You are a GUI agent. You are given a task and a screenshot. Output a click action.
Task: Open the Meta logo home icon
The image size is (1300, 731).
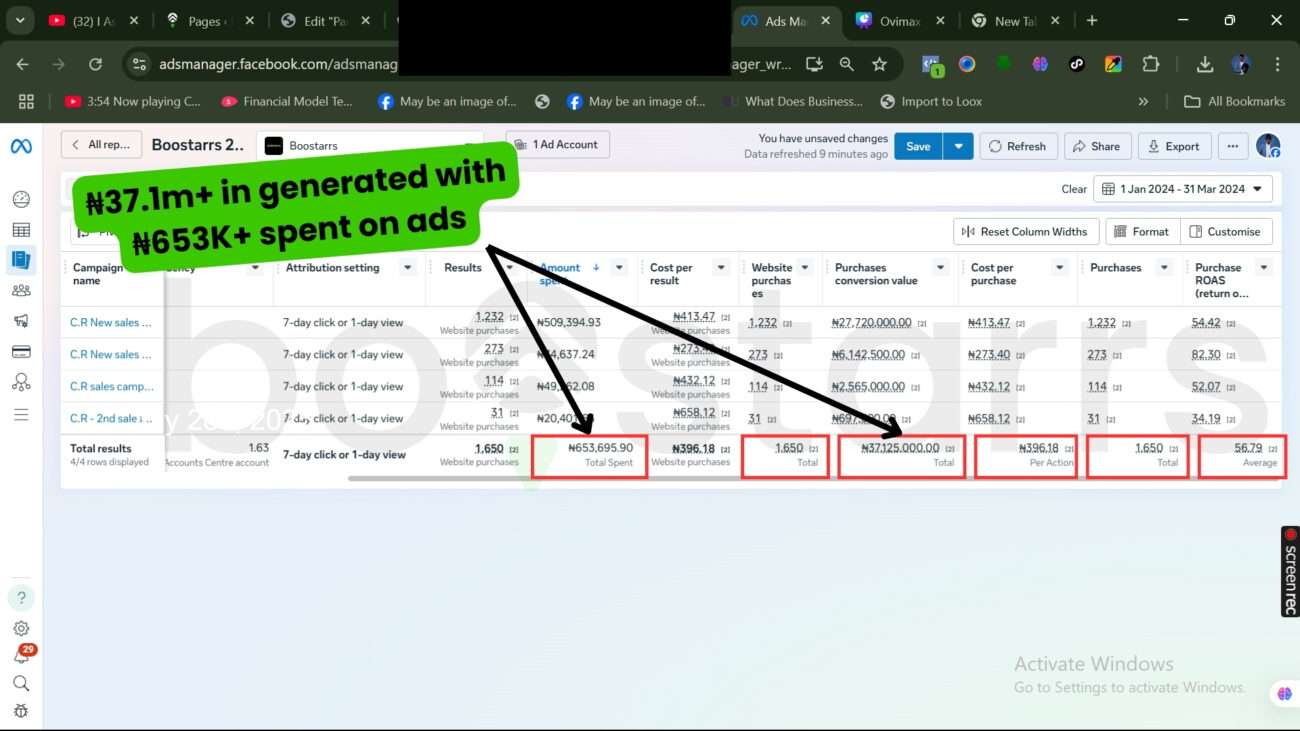click(x=21, y=146)
